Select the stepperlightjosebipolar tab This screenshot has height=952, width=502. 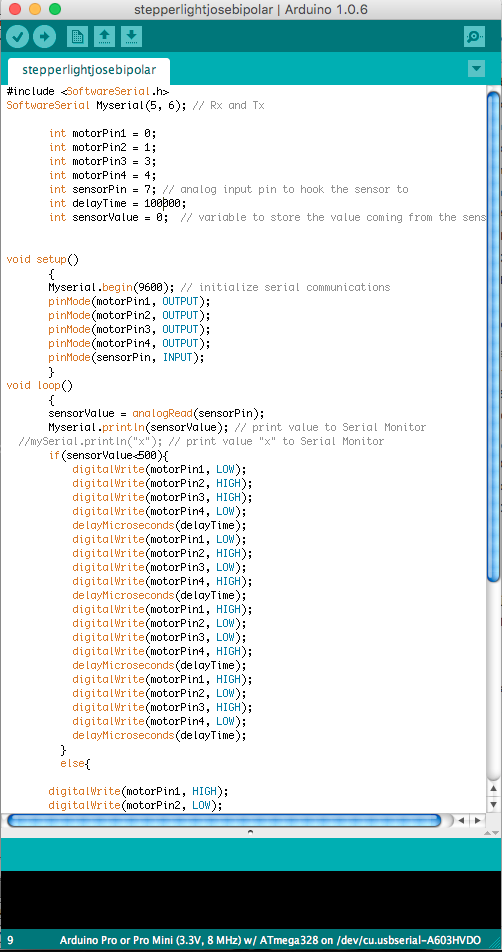pyautogui.click(x=89, y=70)
